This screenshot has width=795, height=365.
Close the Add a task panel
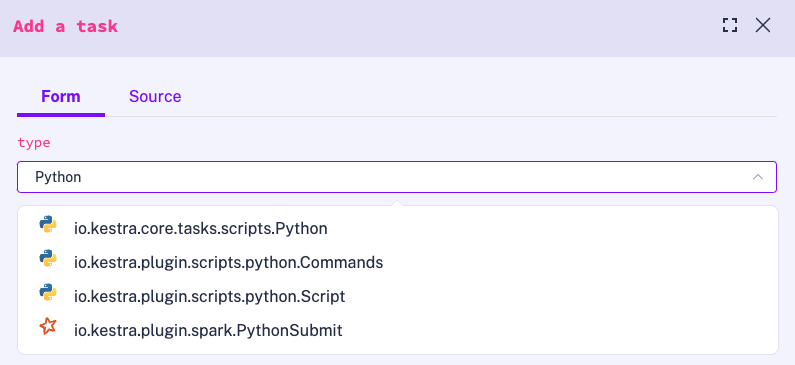(763, 25)
